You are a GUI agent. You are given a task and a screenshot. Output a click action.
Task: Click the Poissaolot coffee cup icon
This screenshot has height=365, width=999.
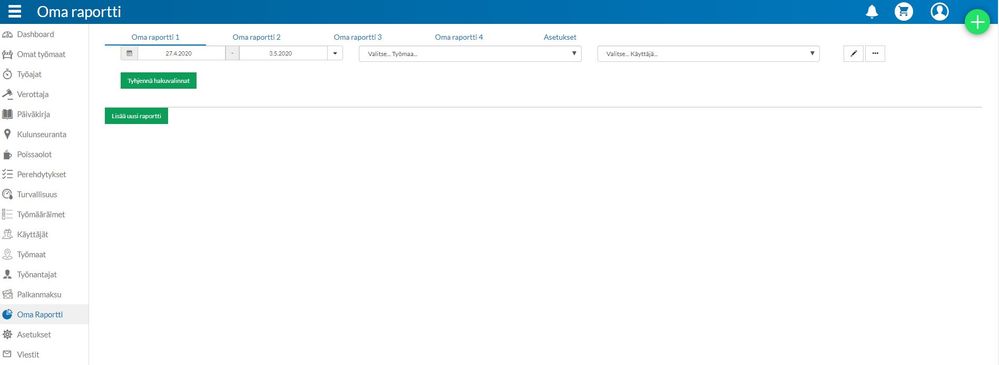click(x=8, y=155)
